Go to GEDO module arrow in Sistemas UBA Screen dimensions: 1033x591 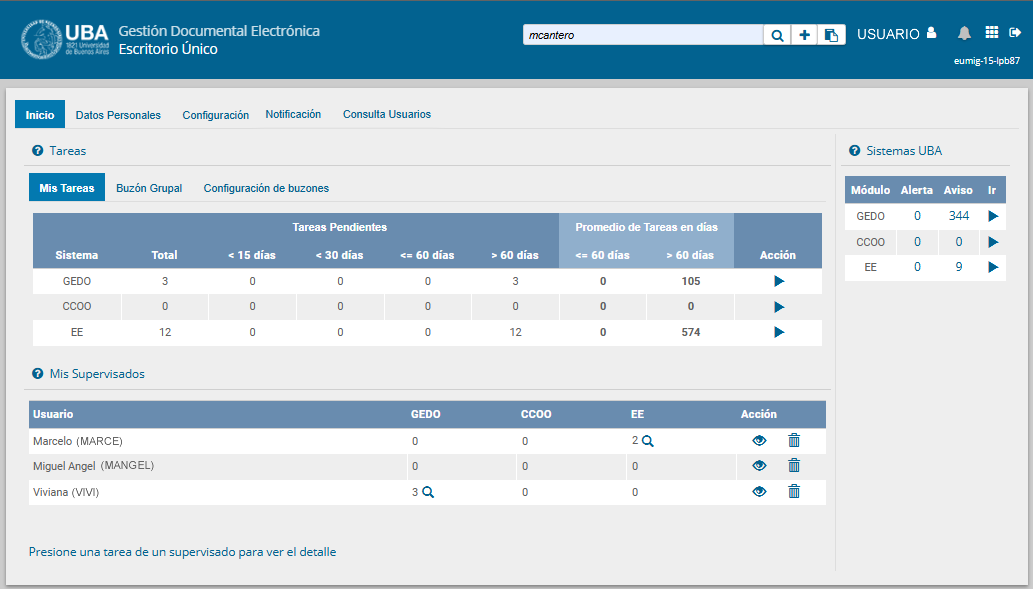click(x=992, y=216)
